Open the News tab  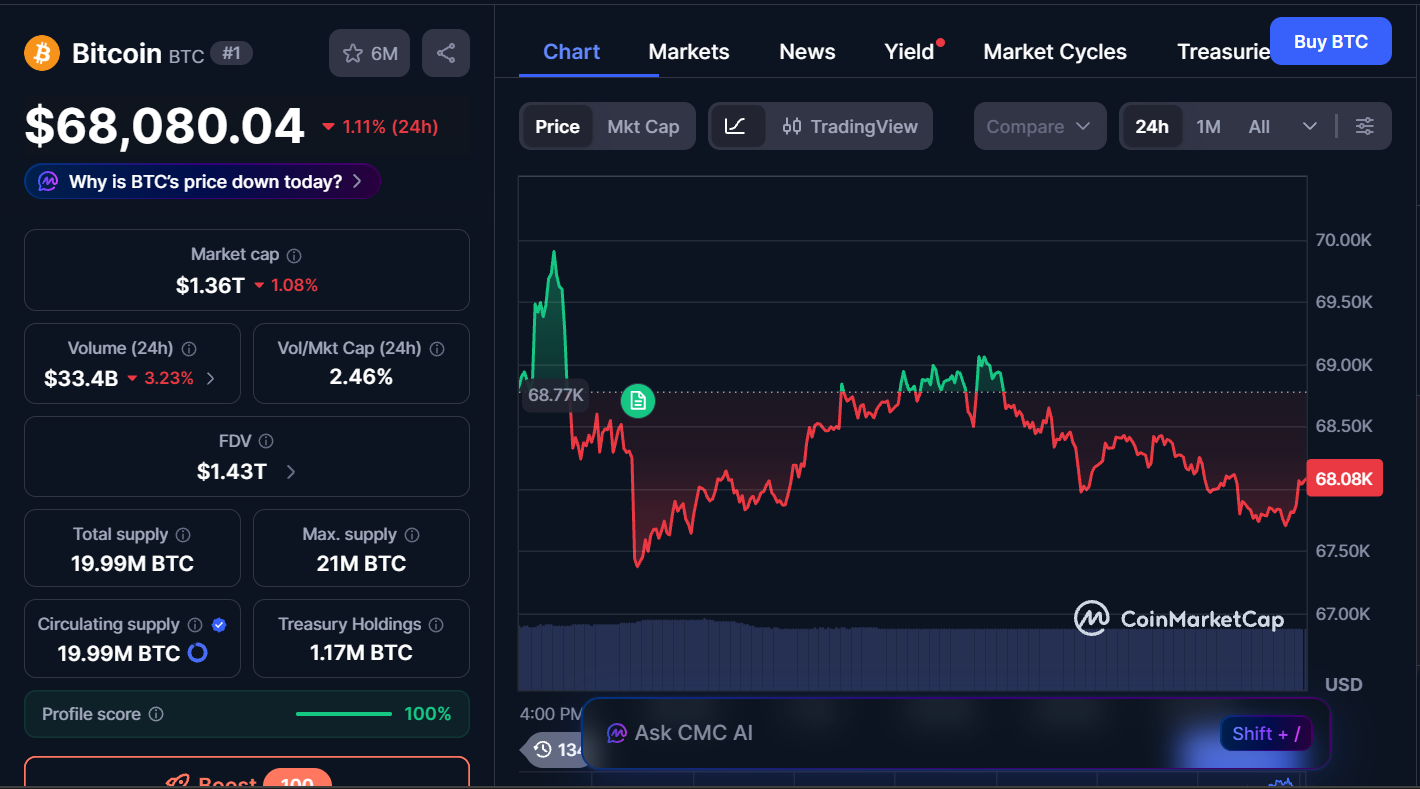[x=807, y=52]
